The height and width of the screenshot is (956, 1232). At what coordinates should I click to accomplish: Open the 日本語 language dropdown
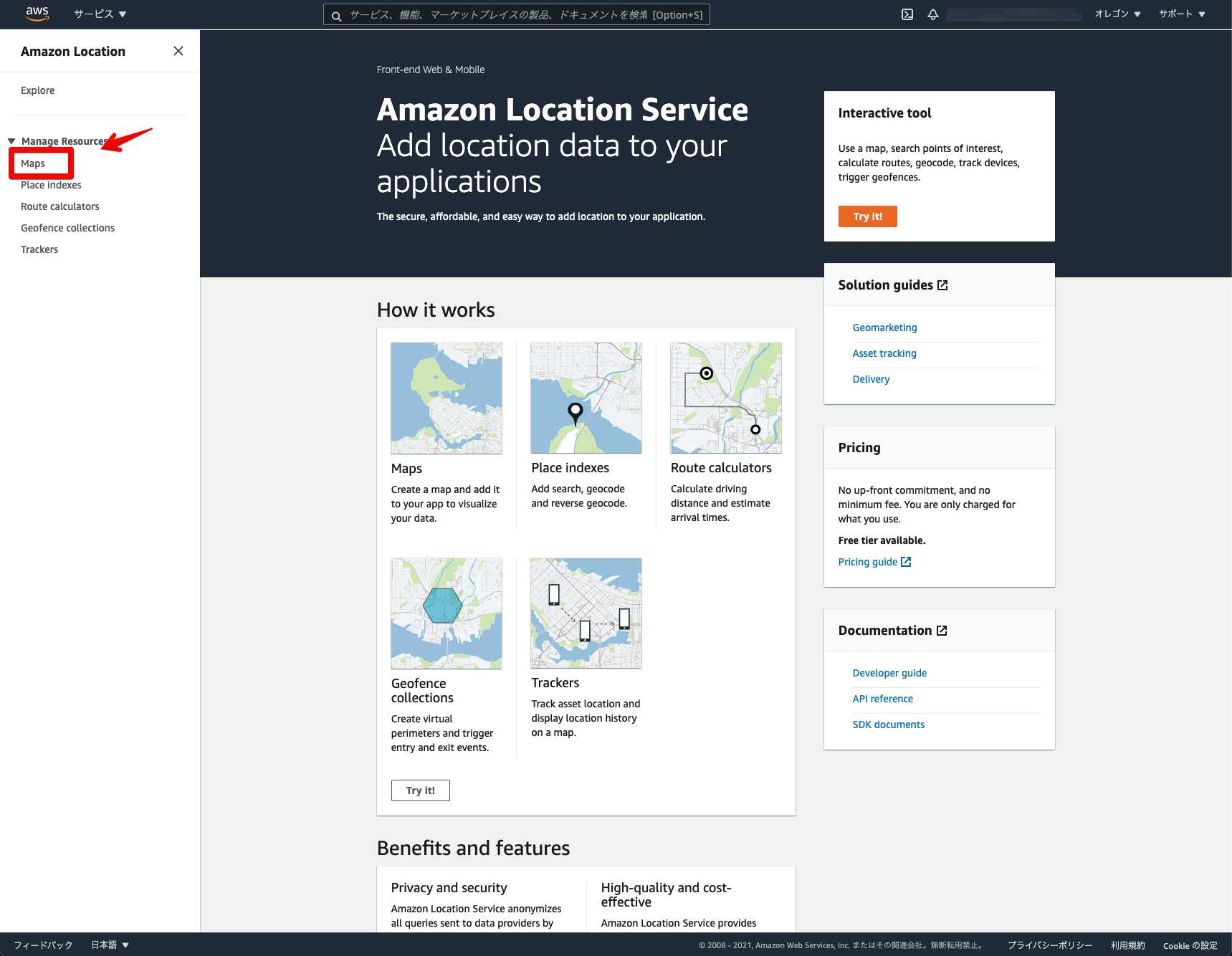click(110, 945)
